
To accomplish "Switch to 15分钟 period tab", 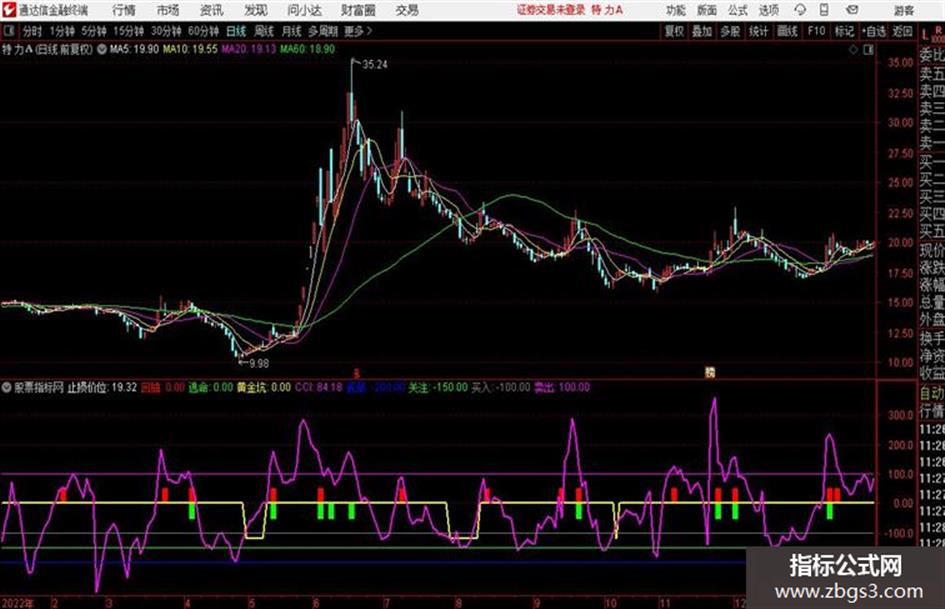I will coord(128,31).
